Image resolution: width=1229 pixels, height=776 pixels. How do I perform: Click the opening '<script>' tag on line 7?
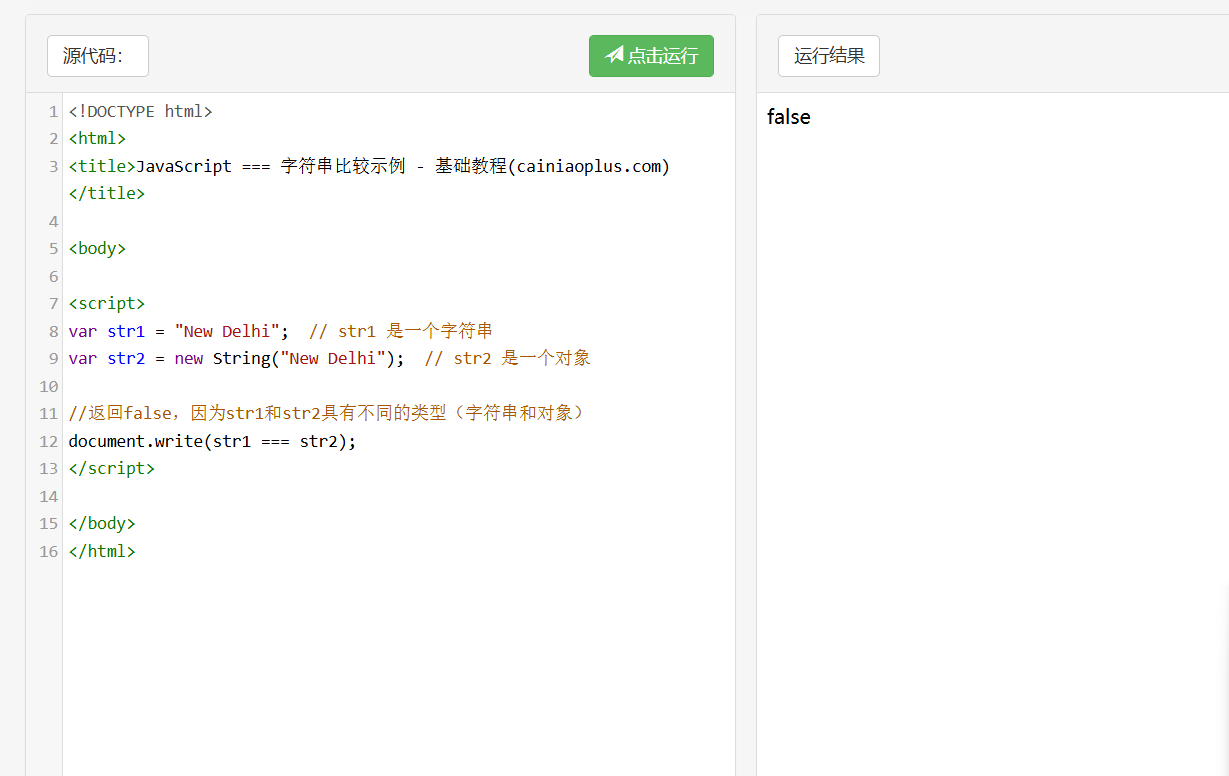[107, 303]
